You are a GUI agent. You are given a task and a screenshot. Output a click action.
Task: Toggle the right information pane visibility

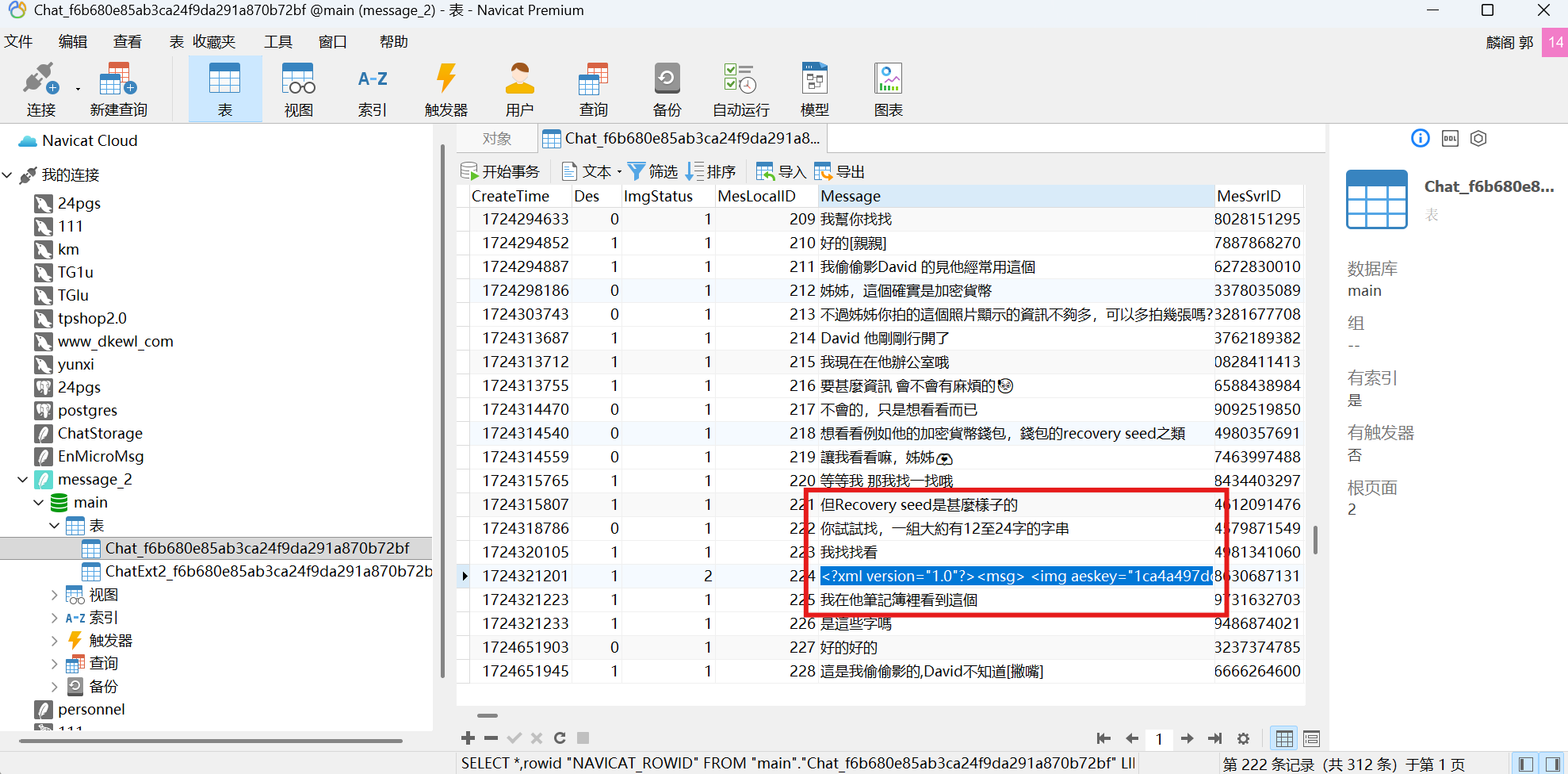click(x=1552, y=764)
